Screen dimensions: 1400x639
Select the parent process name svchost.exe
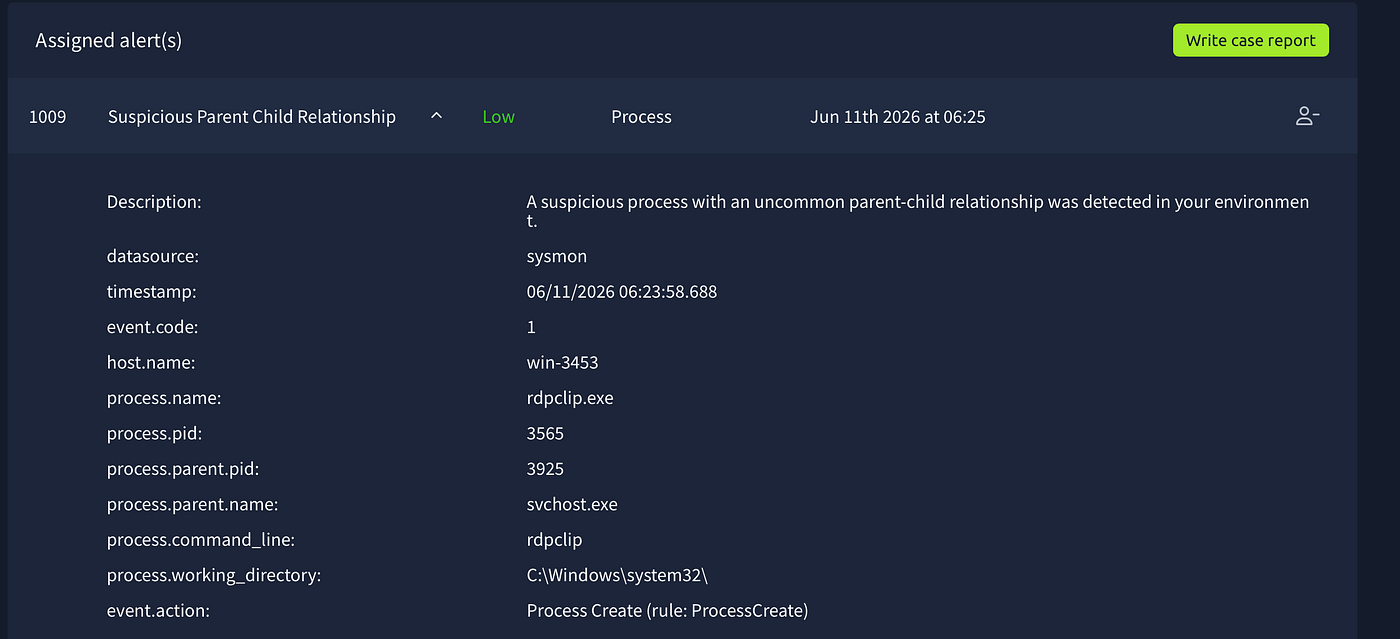click(x=572, y=504)
